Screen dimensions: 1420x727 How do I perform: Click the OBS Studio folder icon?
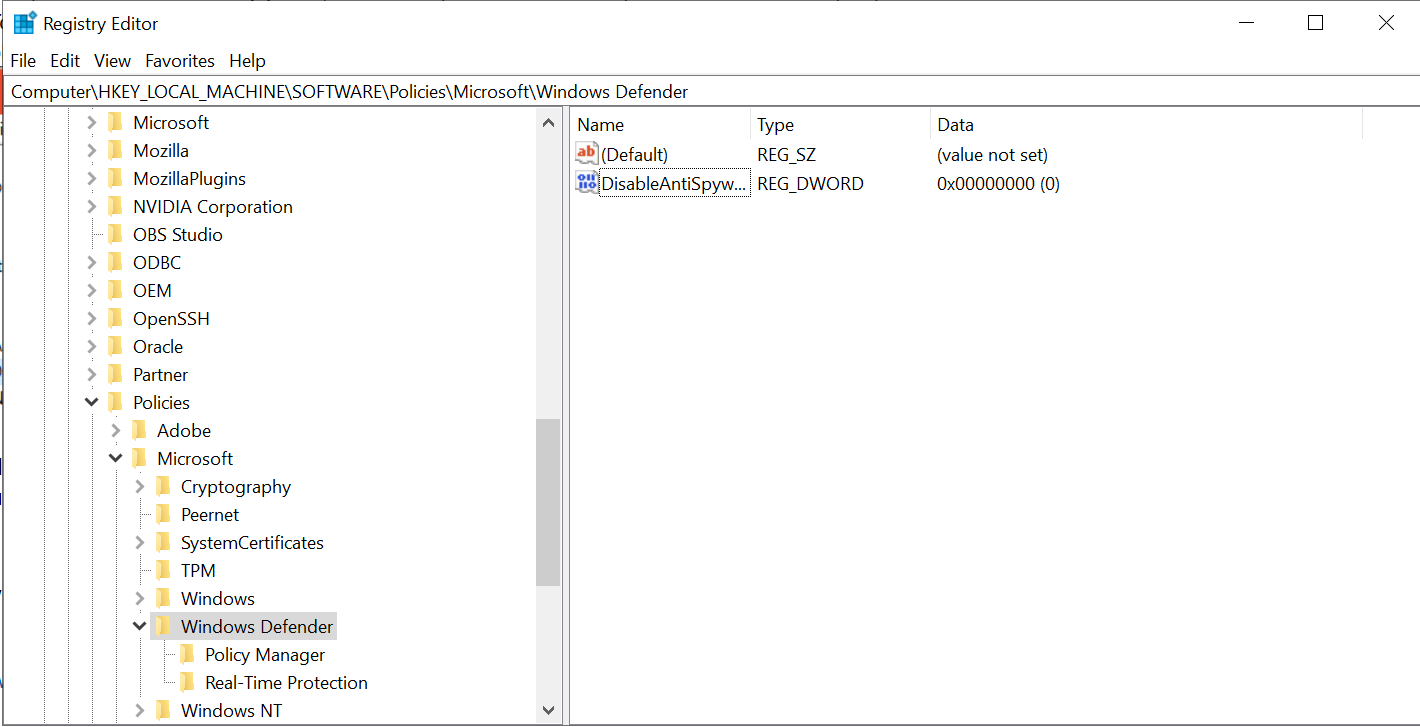pyautogui.click(x=115, y=235)
